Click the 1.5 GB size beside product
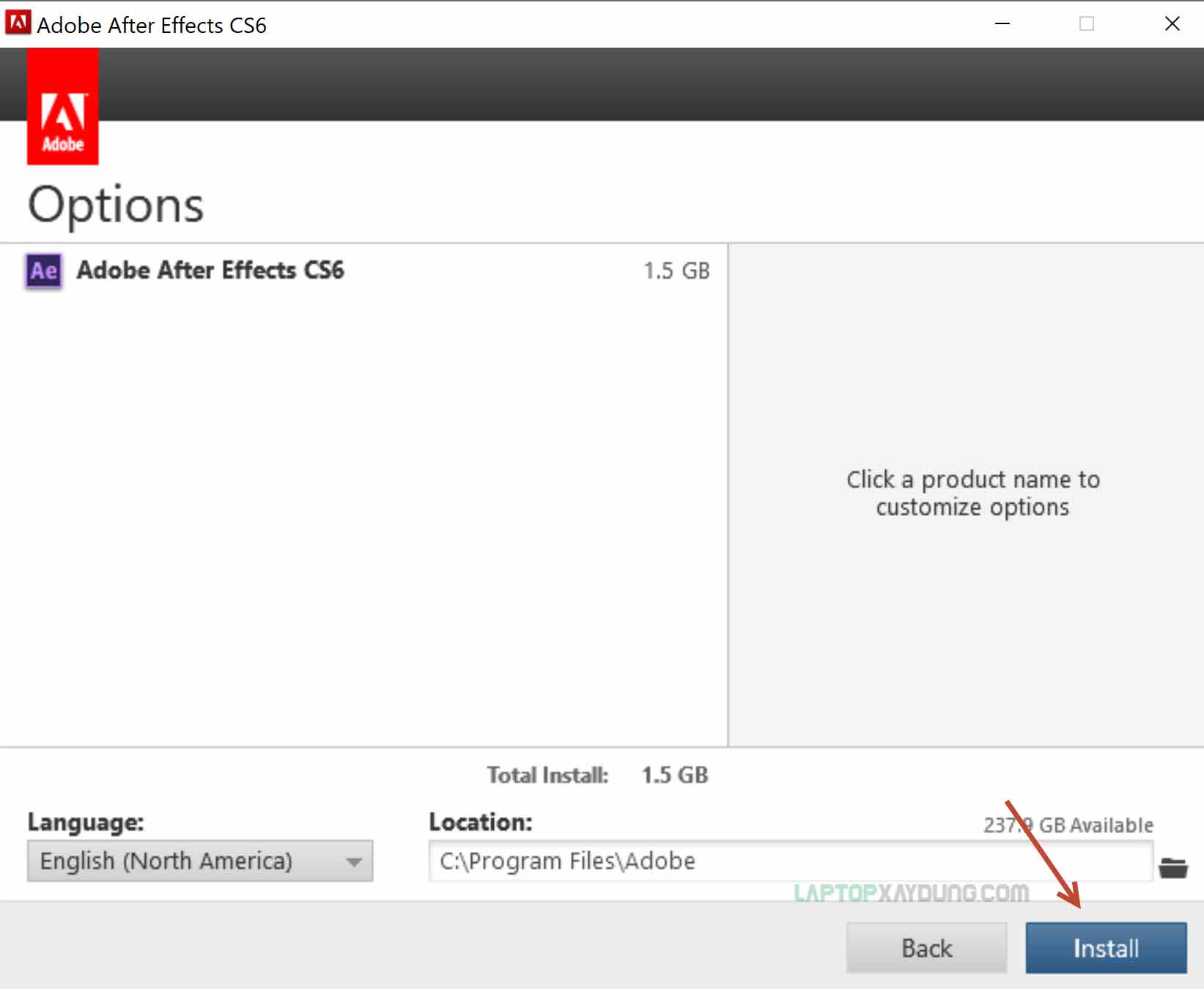This screenshot has width=1204, height=989. [676, 271]
